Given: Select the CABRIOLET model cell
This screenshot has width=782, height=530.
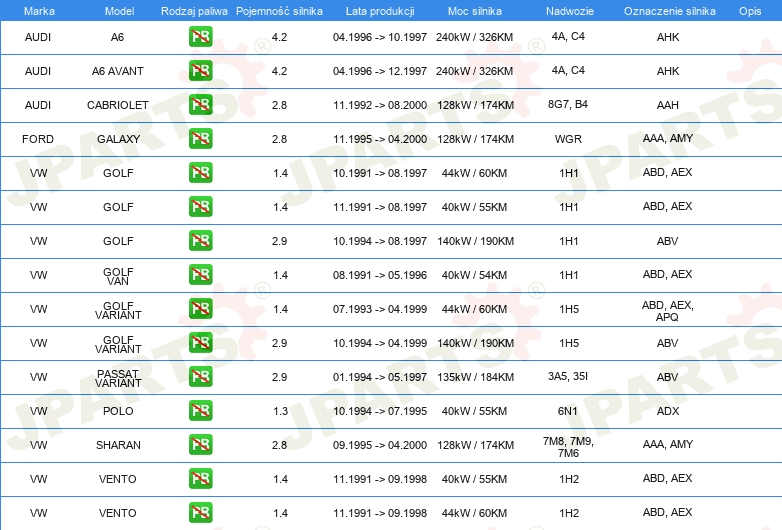Looking at the screenshot, I should 118,105.
